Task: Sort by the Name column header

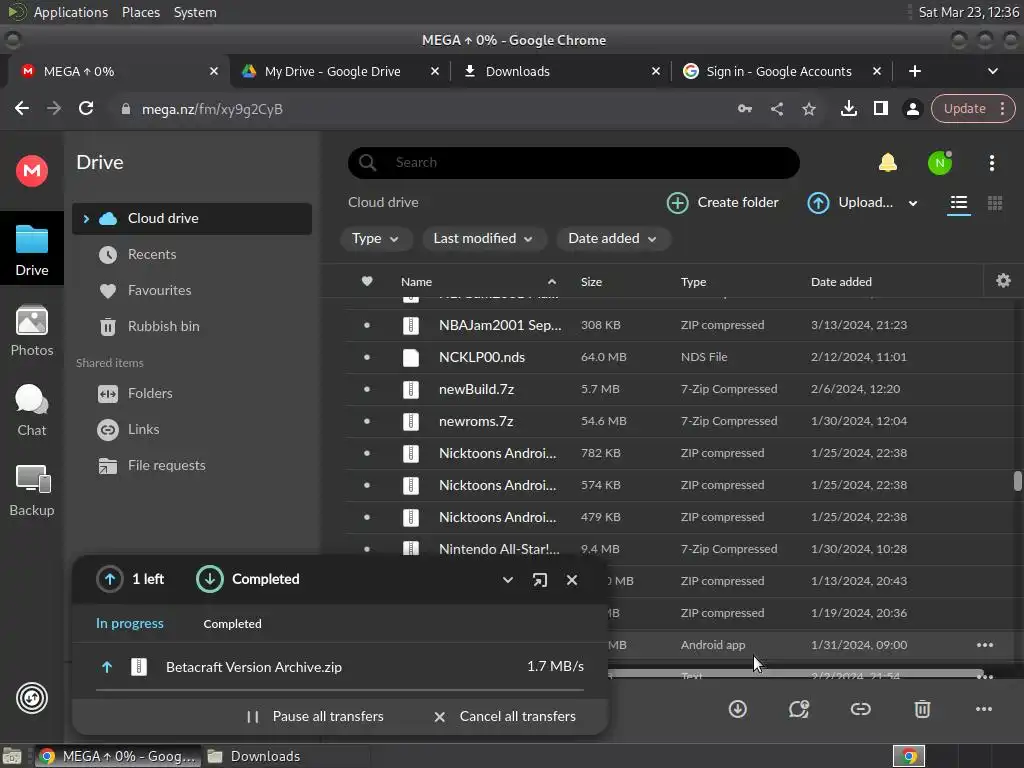Action: (416, 282)
